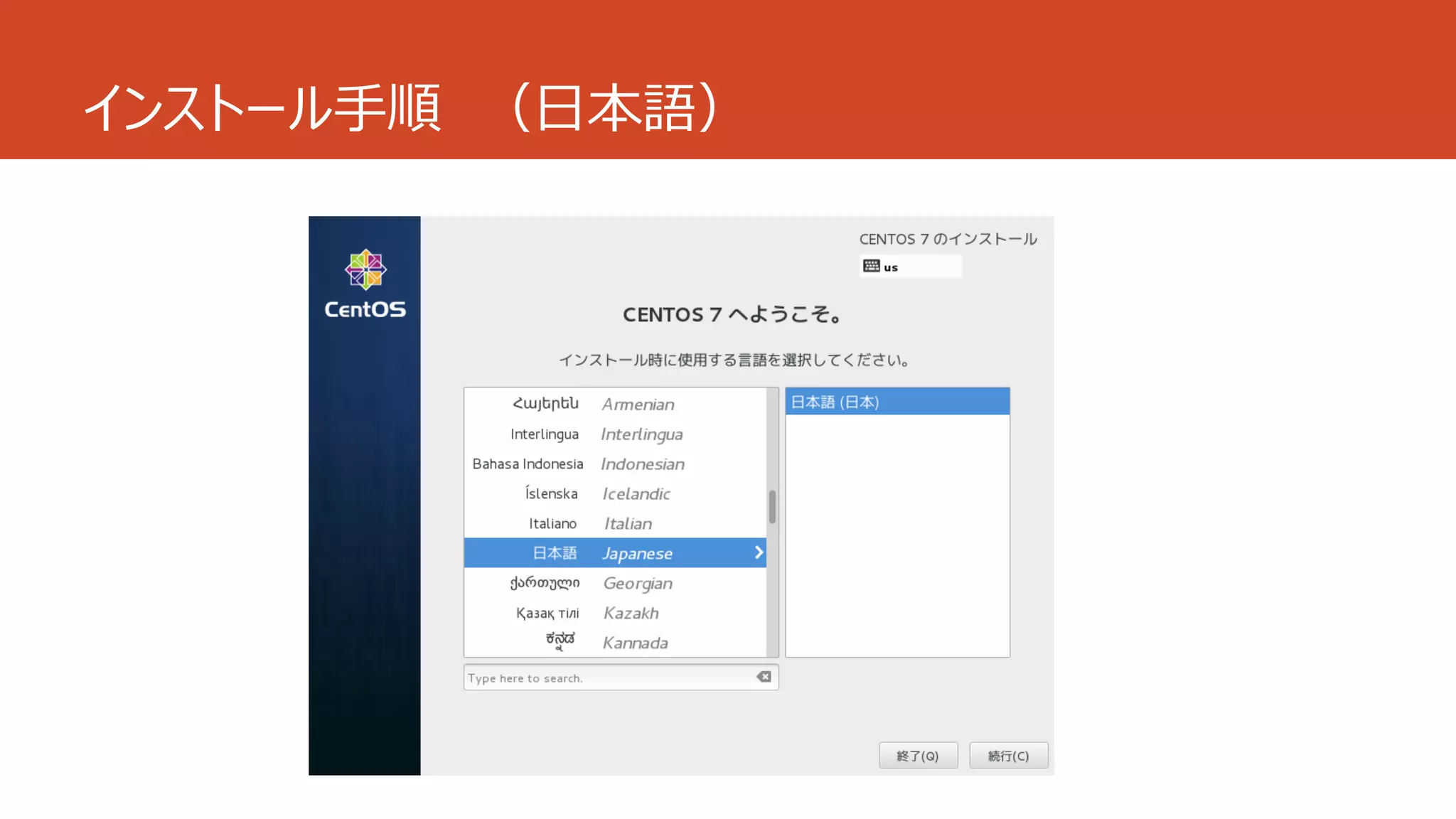
Task: Click the chevron arrow on Japanese row
Action: 759,552
